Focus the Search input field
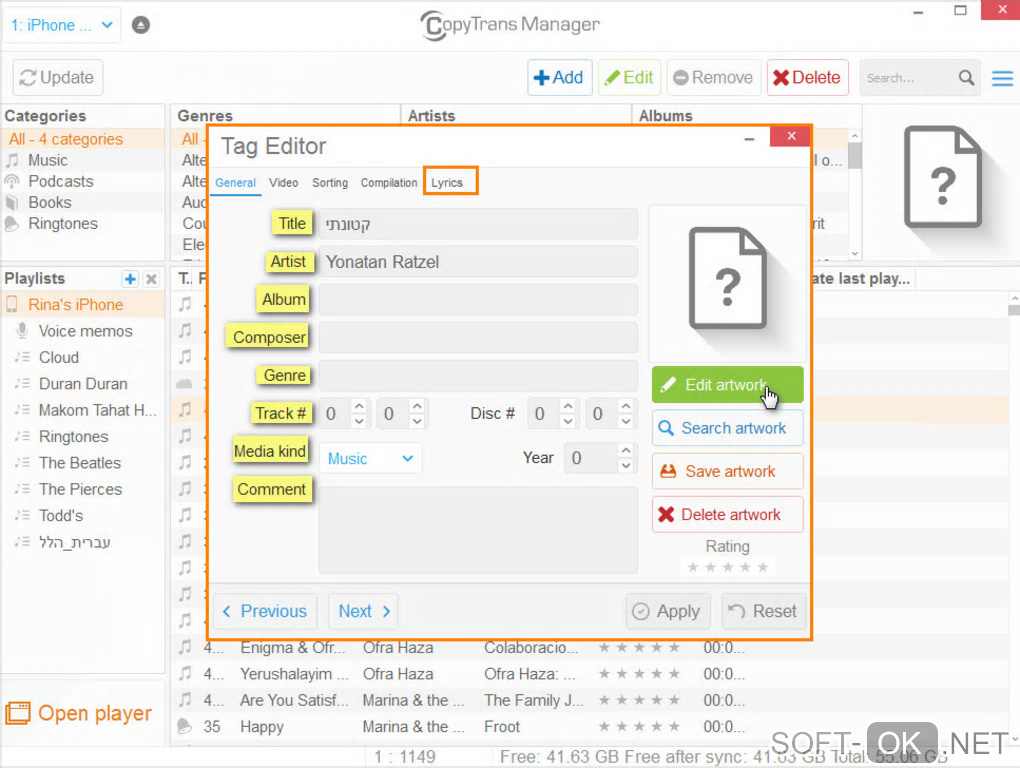Screen dimensions: 1020x768 (909, 78)
